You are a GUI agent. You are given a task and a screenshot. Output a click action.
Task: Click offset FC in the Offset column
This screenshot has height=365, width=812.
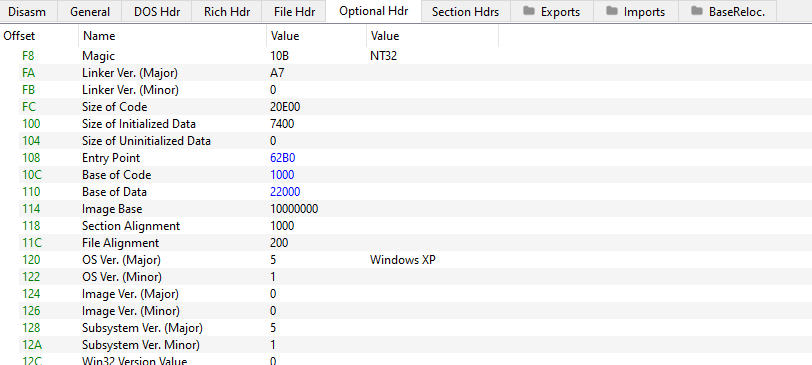tap(28, 107)
